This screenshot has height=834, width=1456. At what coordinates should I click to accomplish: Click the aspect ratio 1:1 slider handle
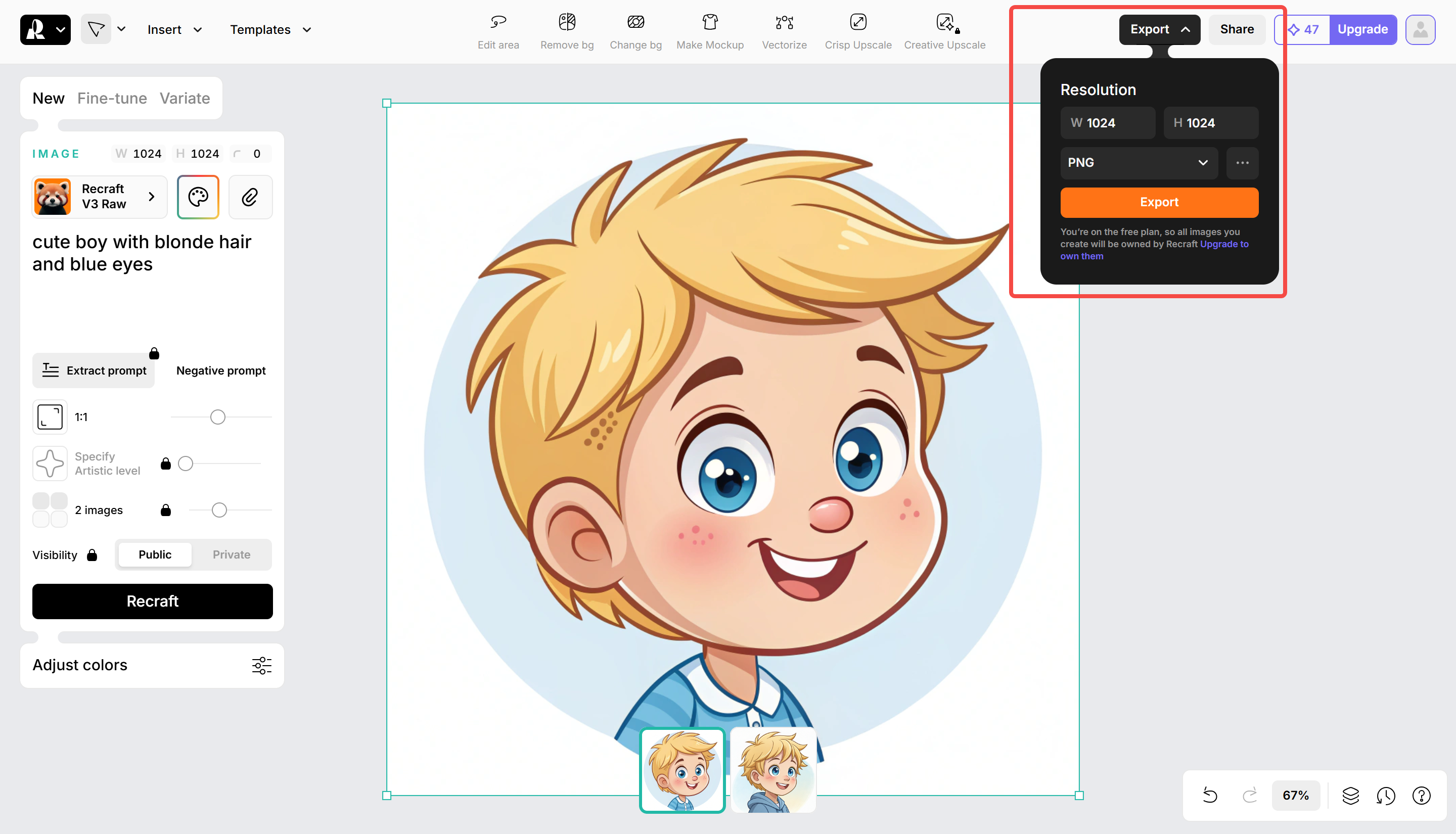coord(218,417)
